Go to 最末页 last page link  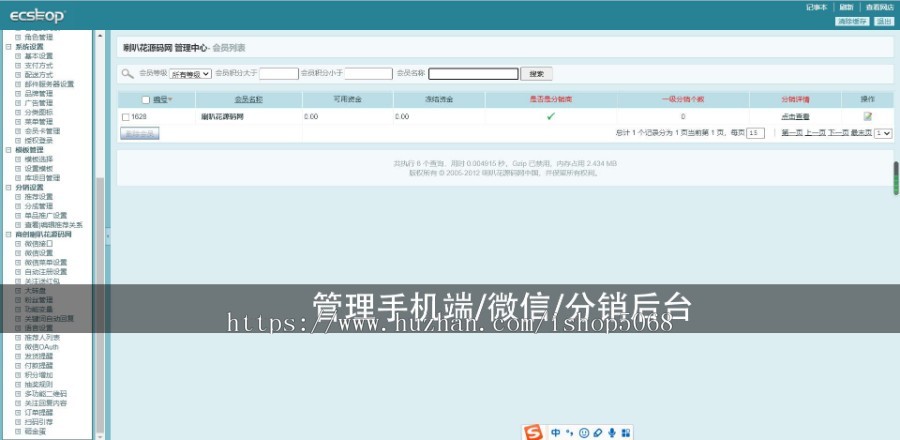[861, 133]
